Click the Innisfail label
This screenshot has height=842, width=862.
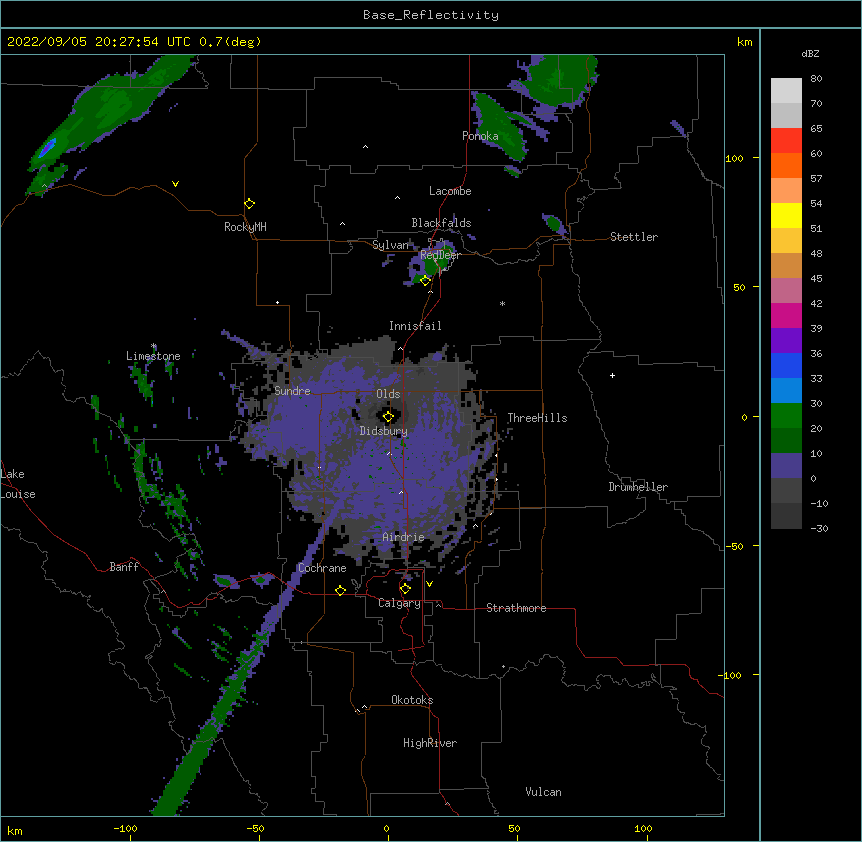pos(415,326)
